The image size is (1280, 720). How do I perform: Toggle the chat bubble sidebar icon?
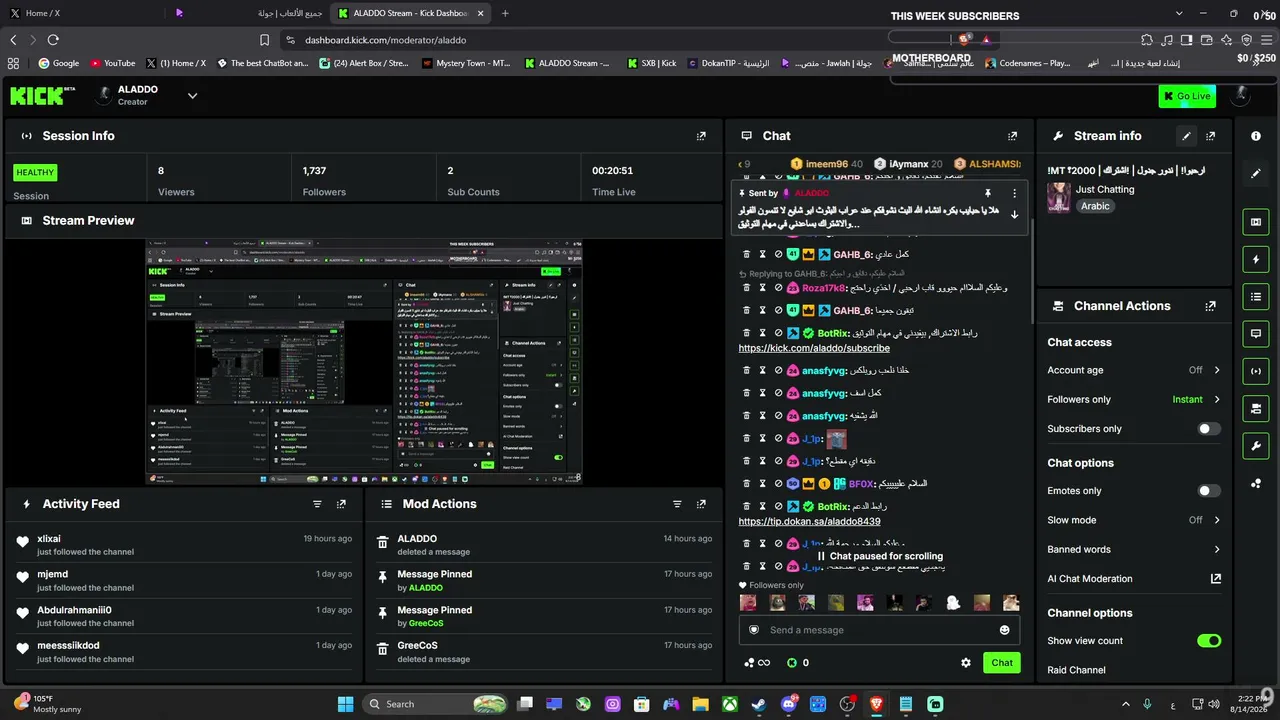[x=1256, y=334]
